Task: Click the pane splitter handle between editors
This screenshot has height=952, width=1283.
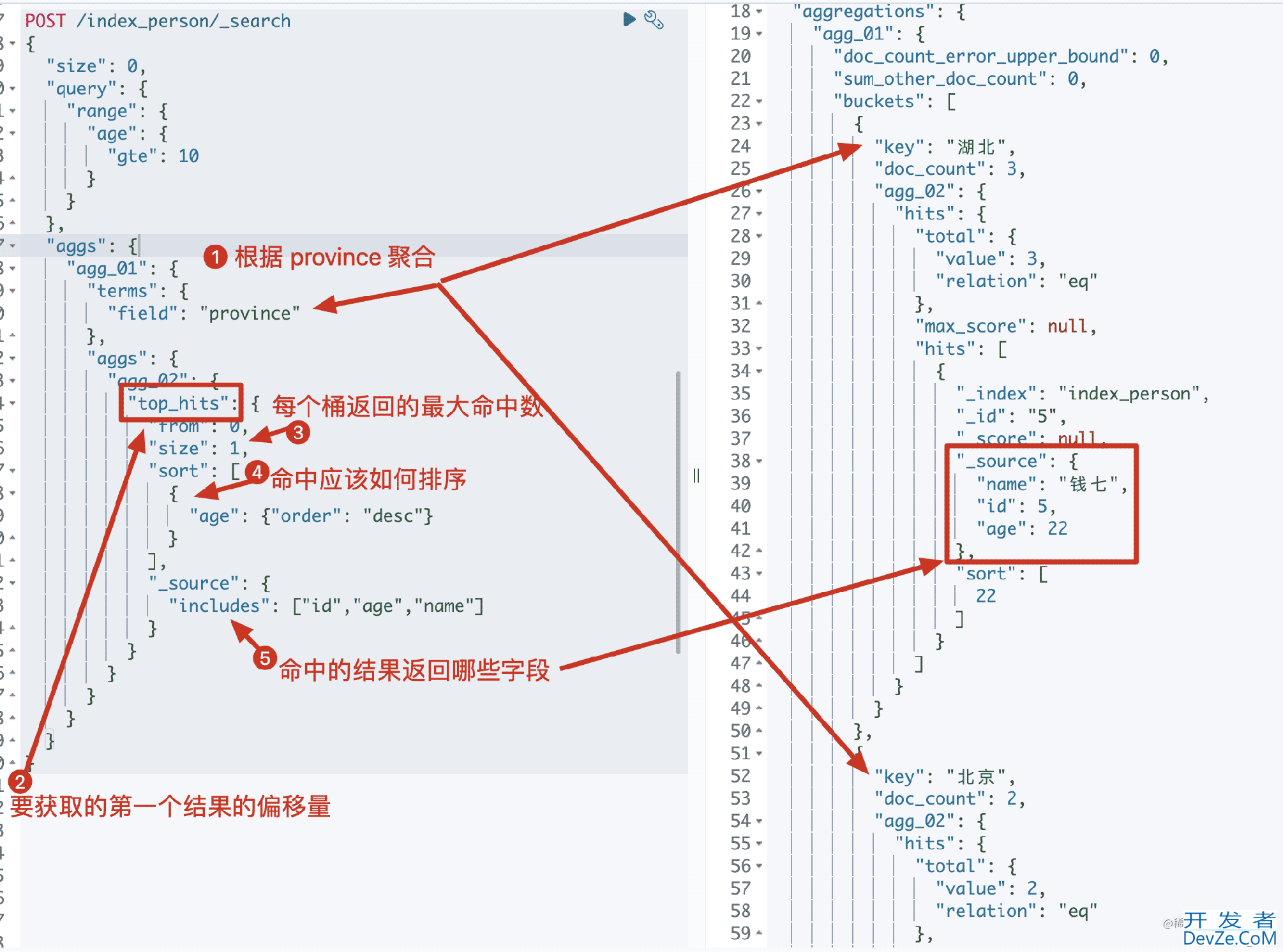Action: (x=696, y=476)
